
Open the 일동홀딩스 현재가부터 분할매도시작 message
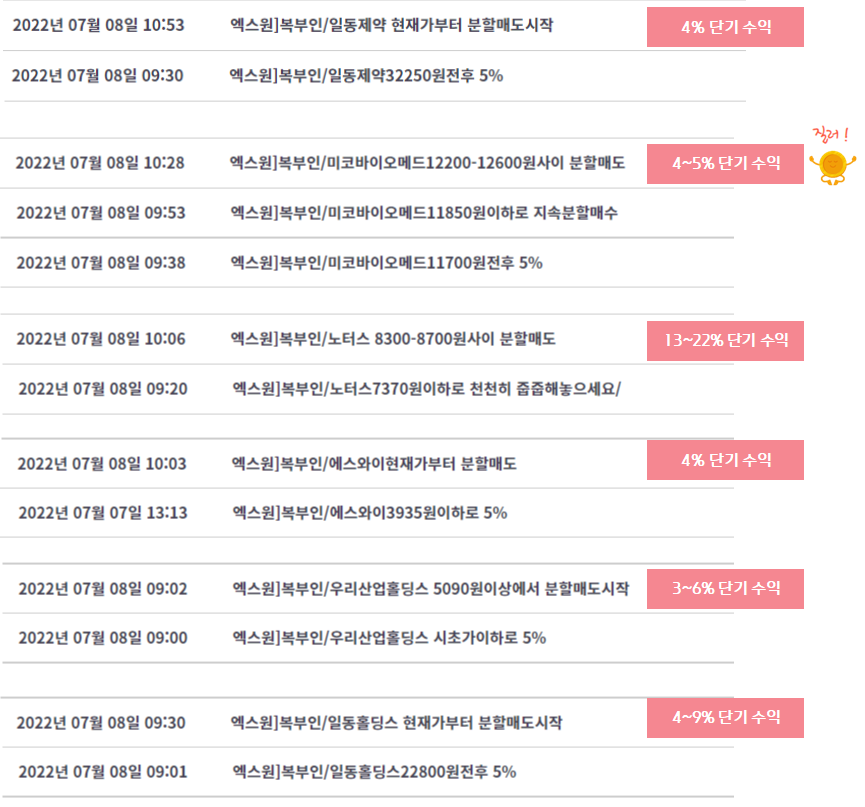click(396, 723)
